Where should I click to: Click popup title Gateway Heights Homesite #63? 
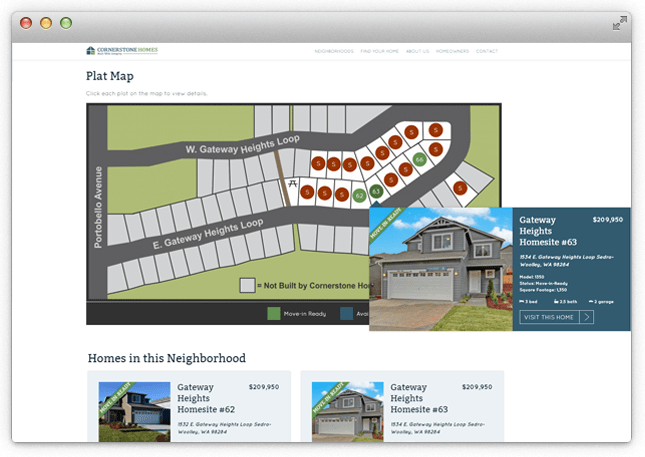[548, 231]
